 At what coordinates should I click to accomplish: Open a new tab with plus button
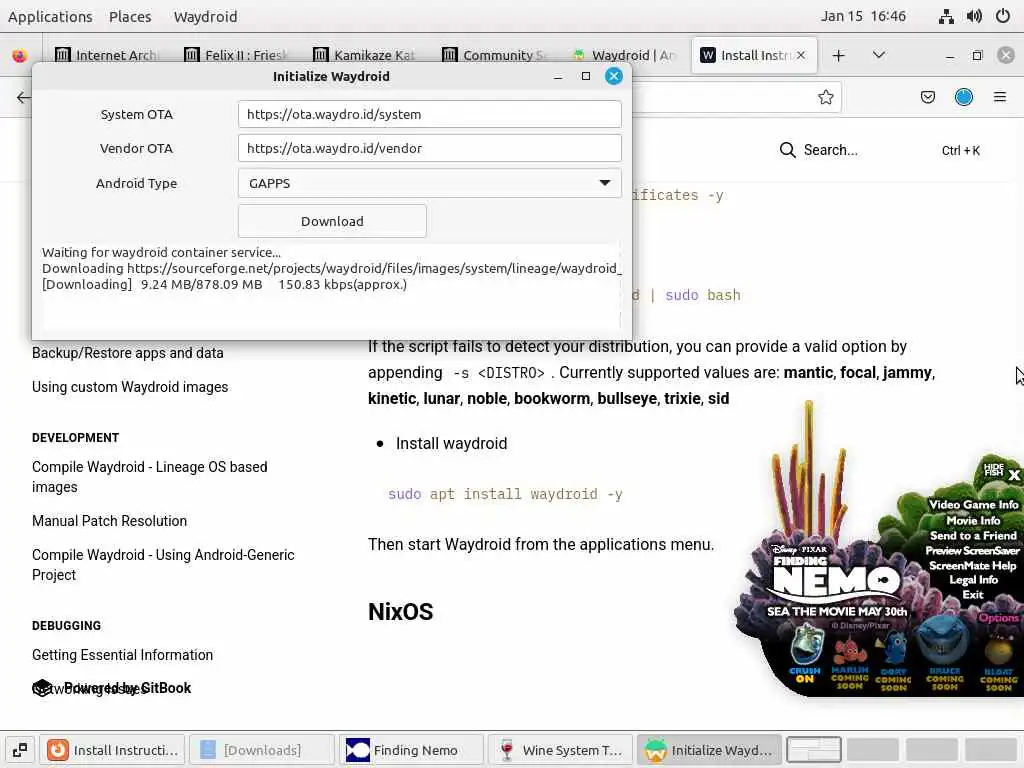click(x=839, y=56)
